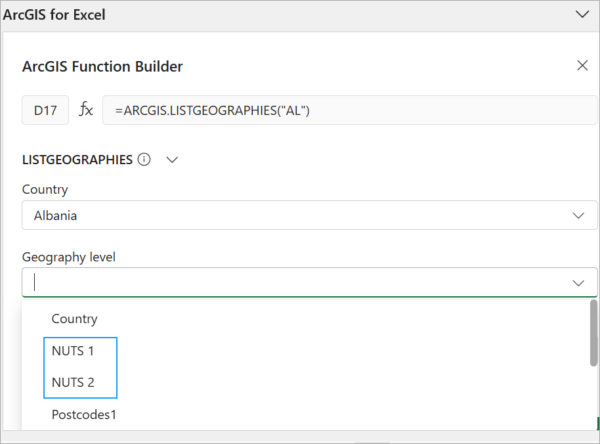This screenshot has width=600, height=444.
Task: Close the ArcGIS Function Builder
Action: click(x=582, y=65)
